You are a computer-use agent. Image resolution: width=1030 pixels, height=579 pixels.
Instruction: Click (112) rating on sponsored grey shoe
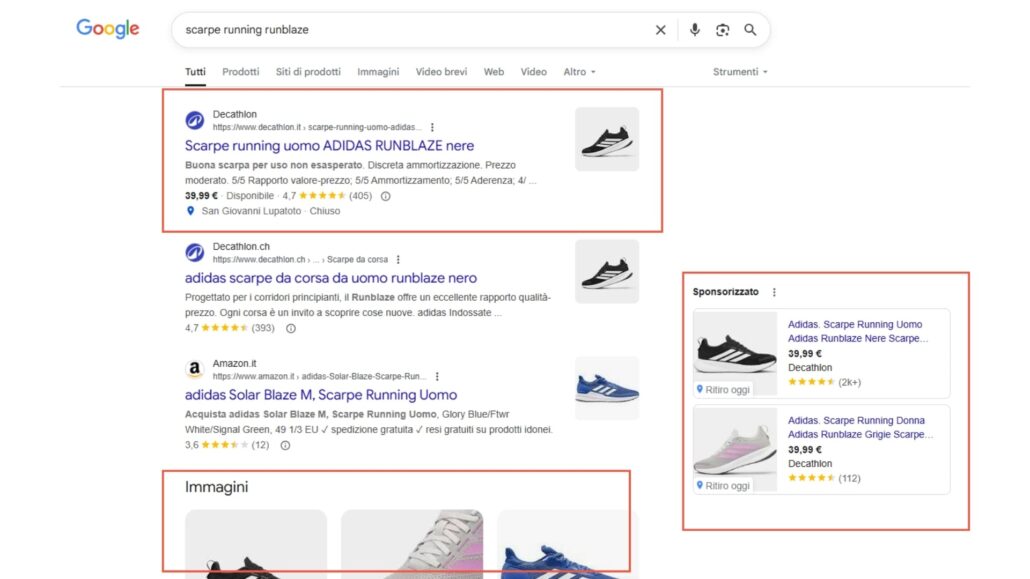[x=849, y=478]
